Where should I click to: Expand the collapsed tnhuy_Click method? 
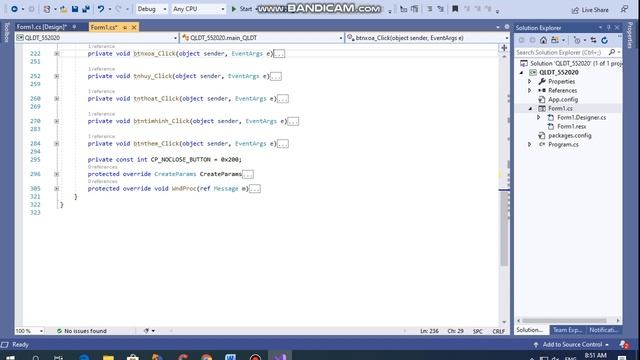tap(56, 76)
